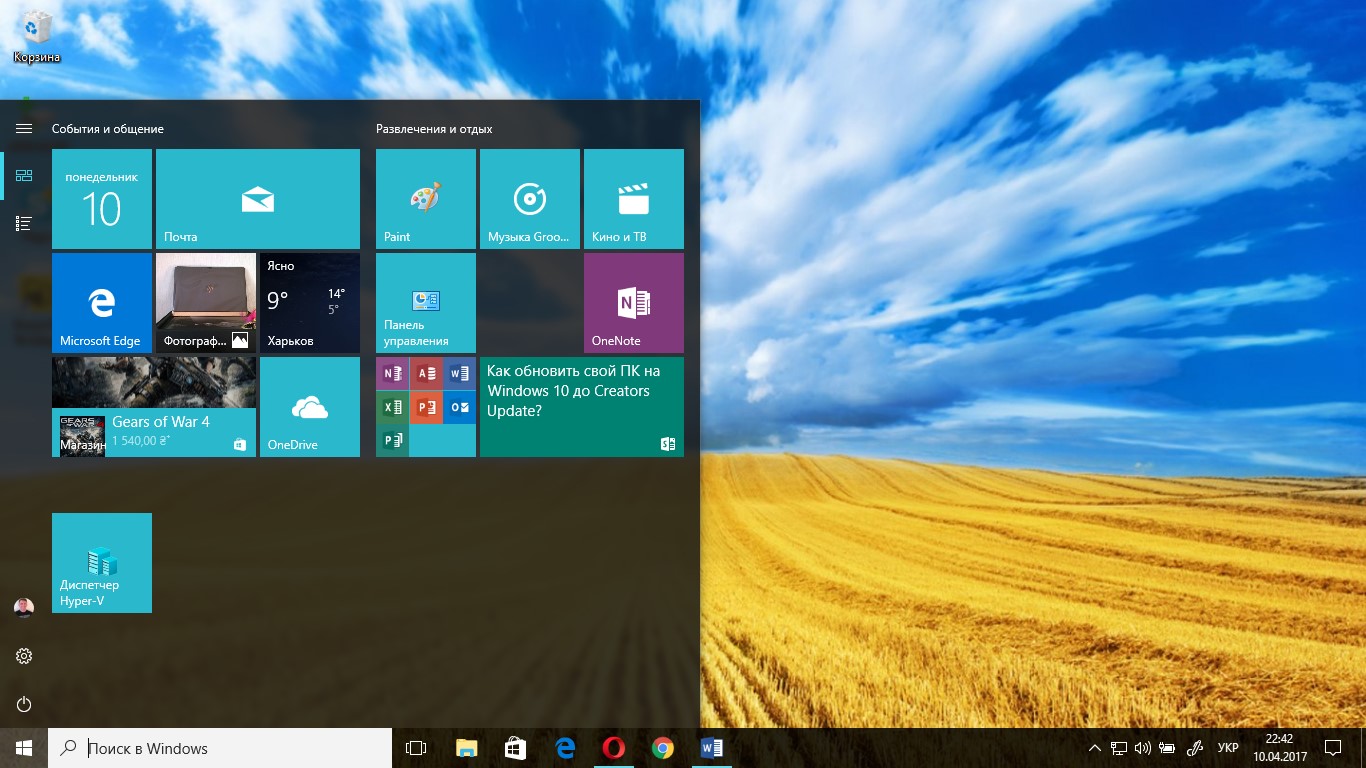This screenshot has height=768, width=1366.
Task: Change input language via УКР indicator
Action: 1228,748
